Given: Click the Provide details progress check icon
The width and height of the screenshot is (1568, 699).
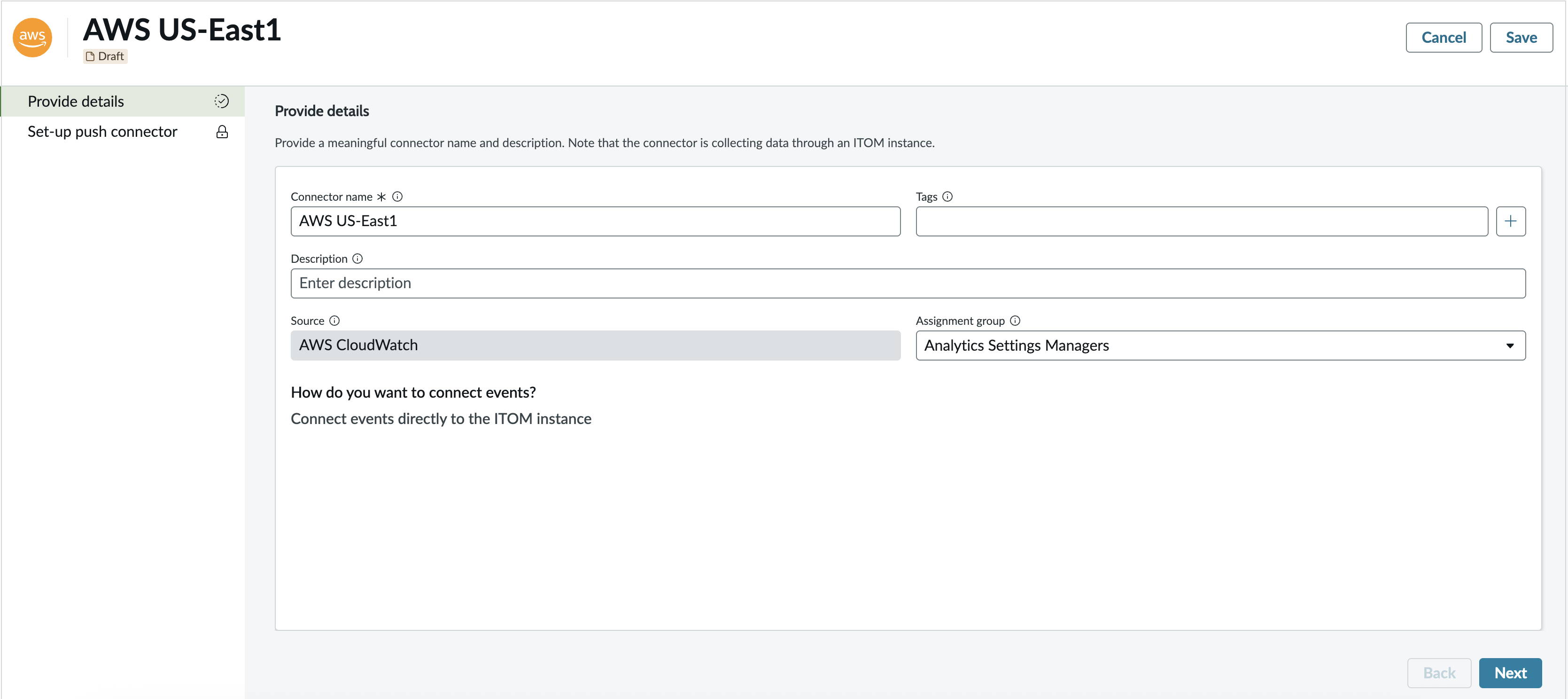Looking at the screenshot, I should pos(222,101).
